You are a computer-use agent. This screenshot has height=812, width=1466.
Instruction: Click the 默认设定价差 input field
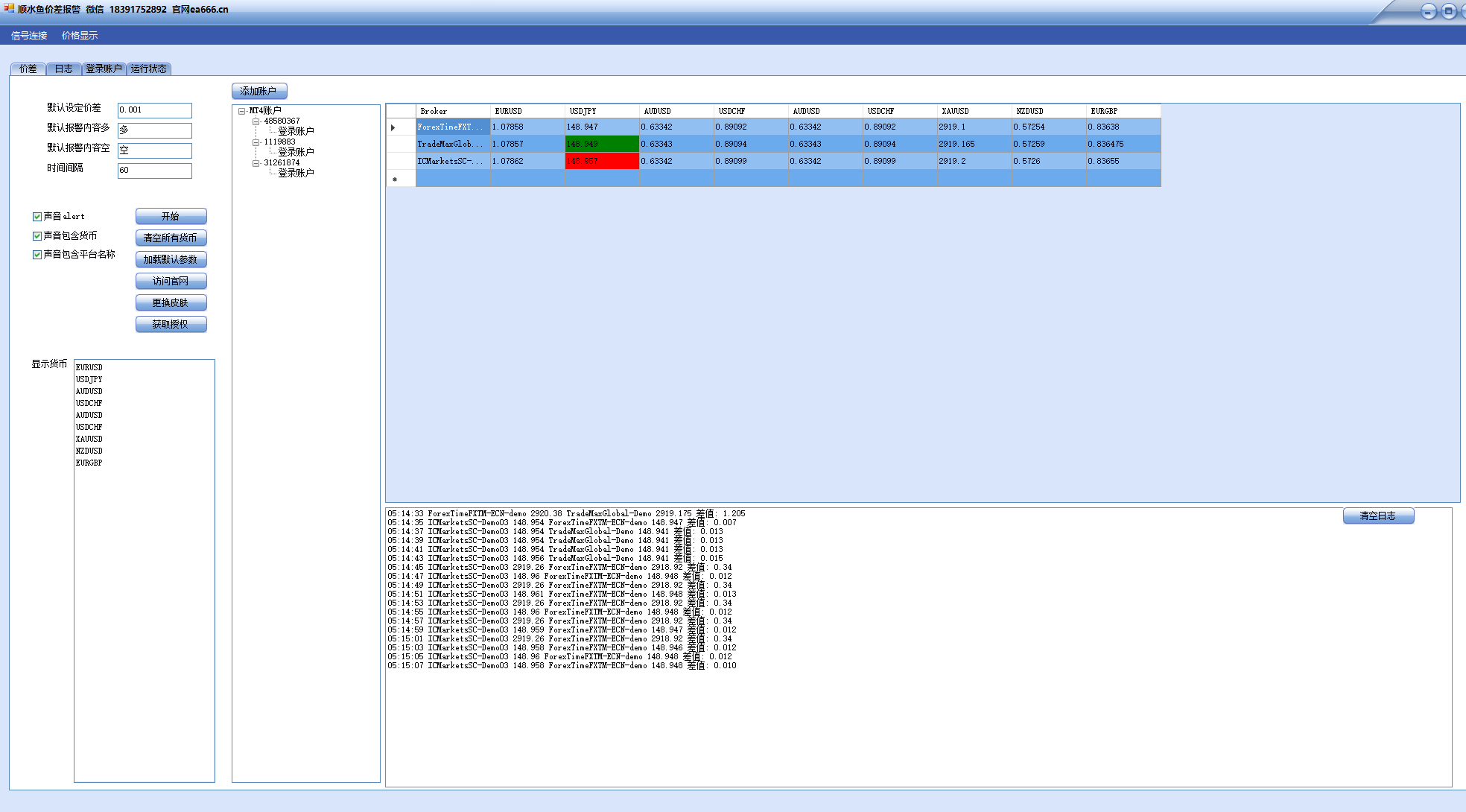[x=154, y=110]
